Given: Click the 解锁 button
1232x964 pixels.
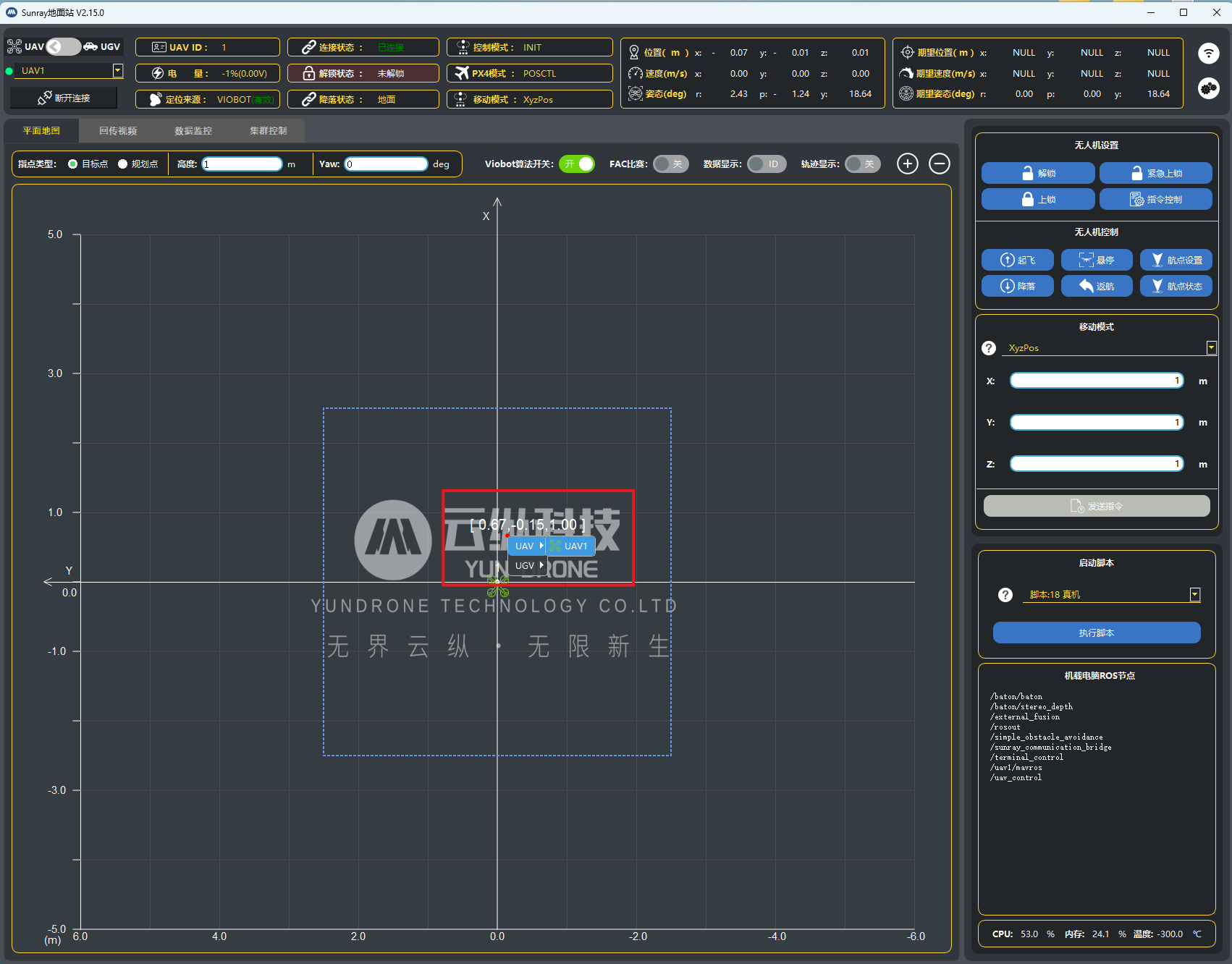Looking at the screenshot, I should pos(1038,173).
